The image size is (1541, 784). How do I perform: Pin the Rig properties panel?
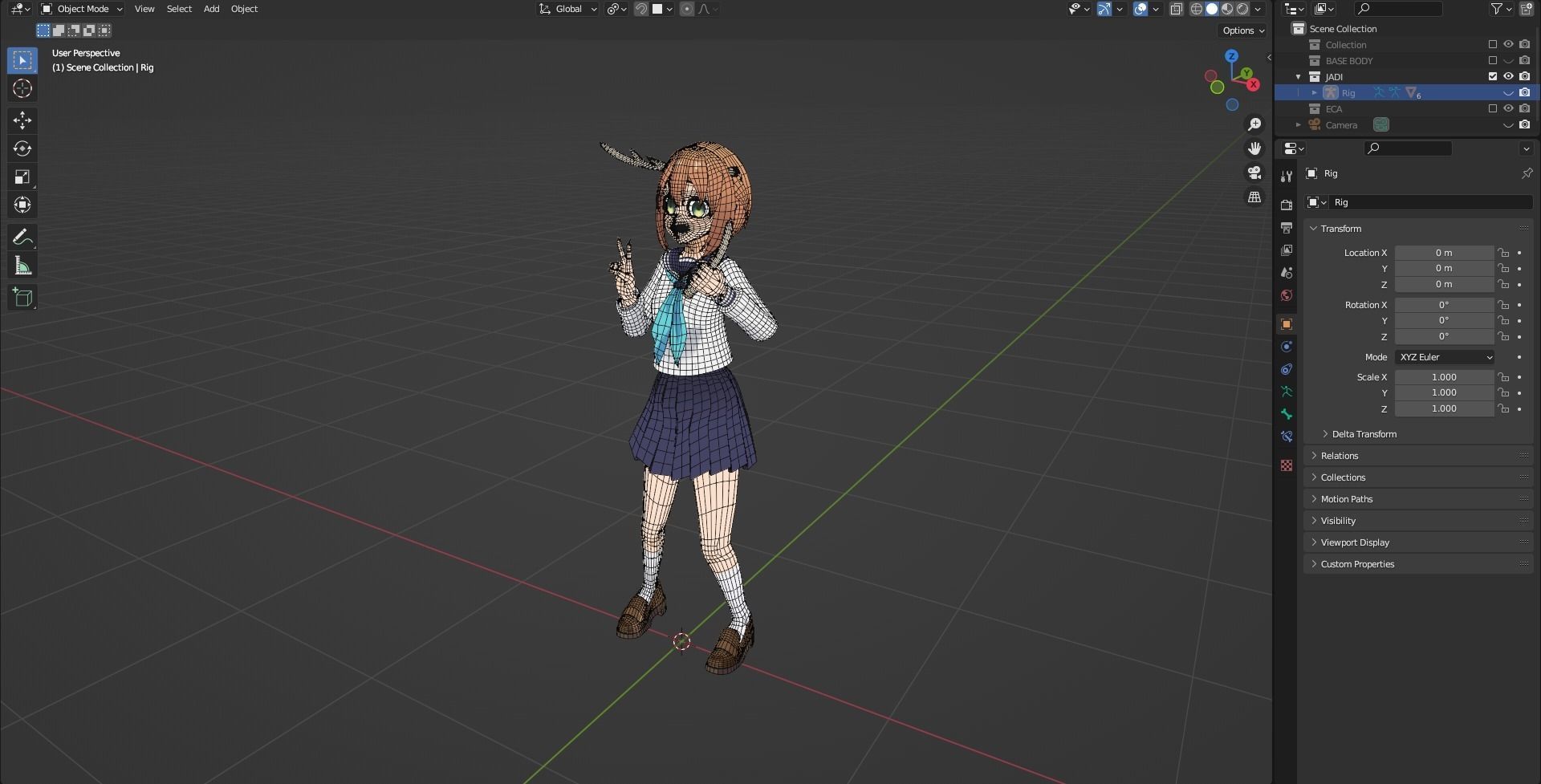(1527, 173)
